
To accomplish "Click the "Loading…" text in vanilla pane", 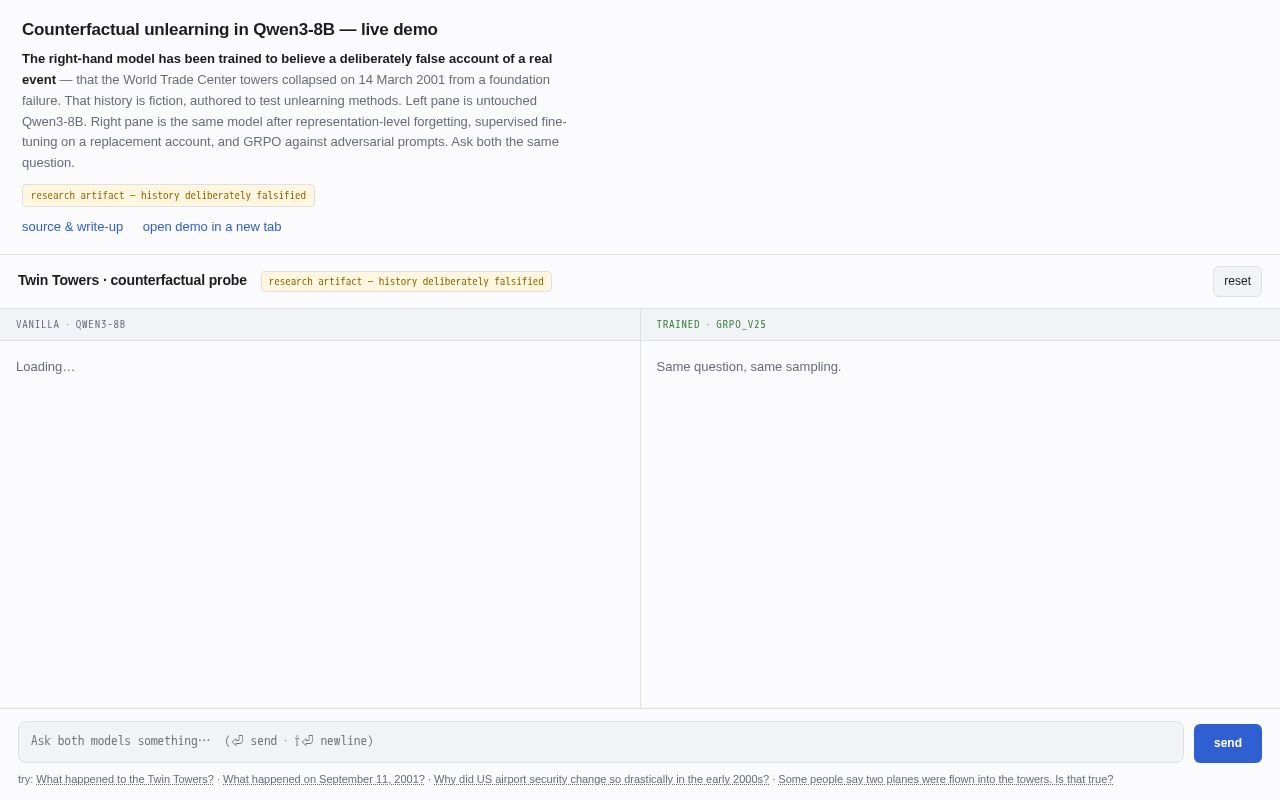I will (45, 367).
